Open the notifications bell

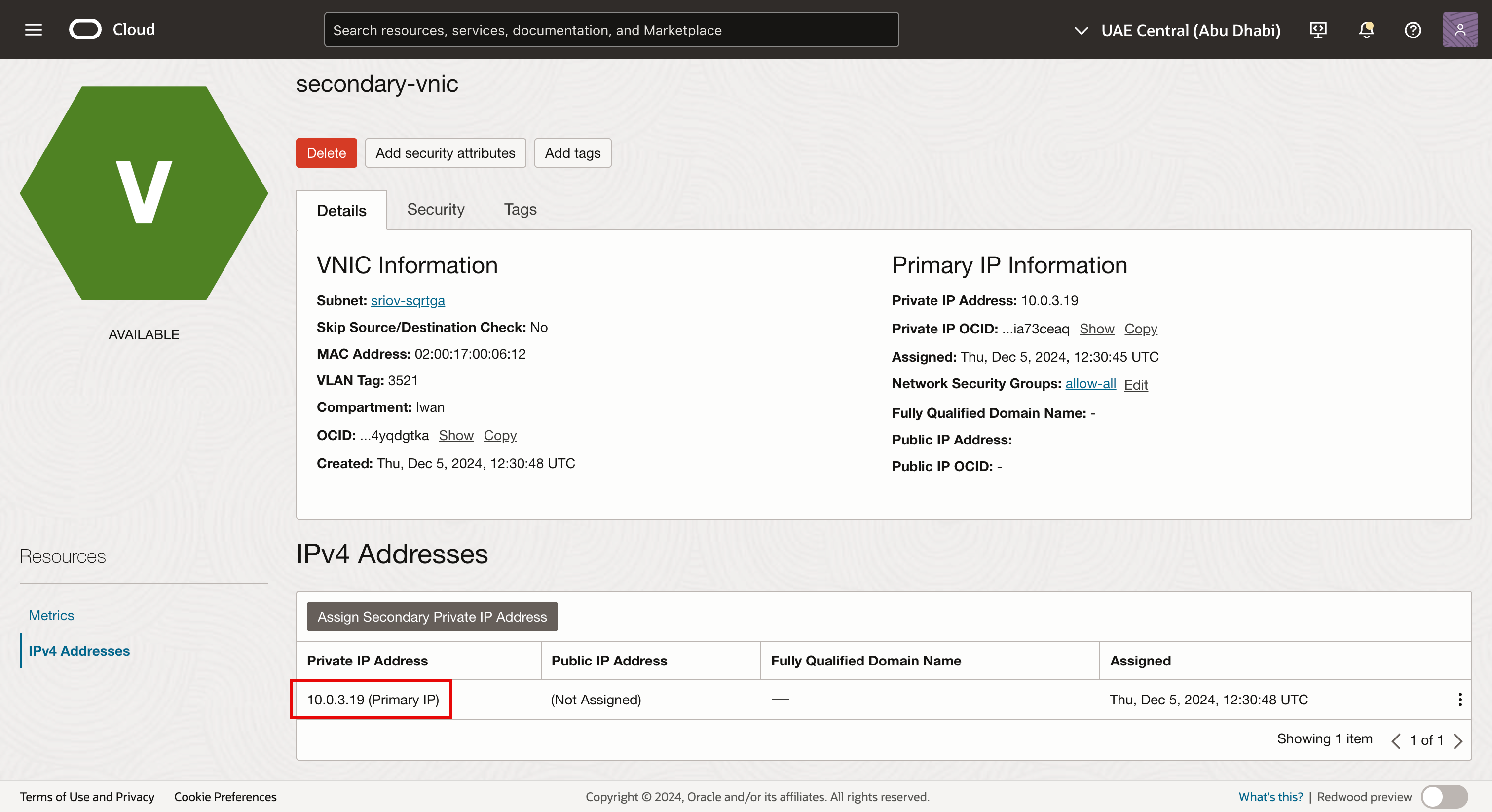pyautogui.click(x=1366, y=30)
